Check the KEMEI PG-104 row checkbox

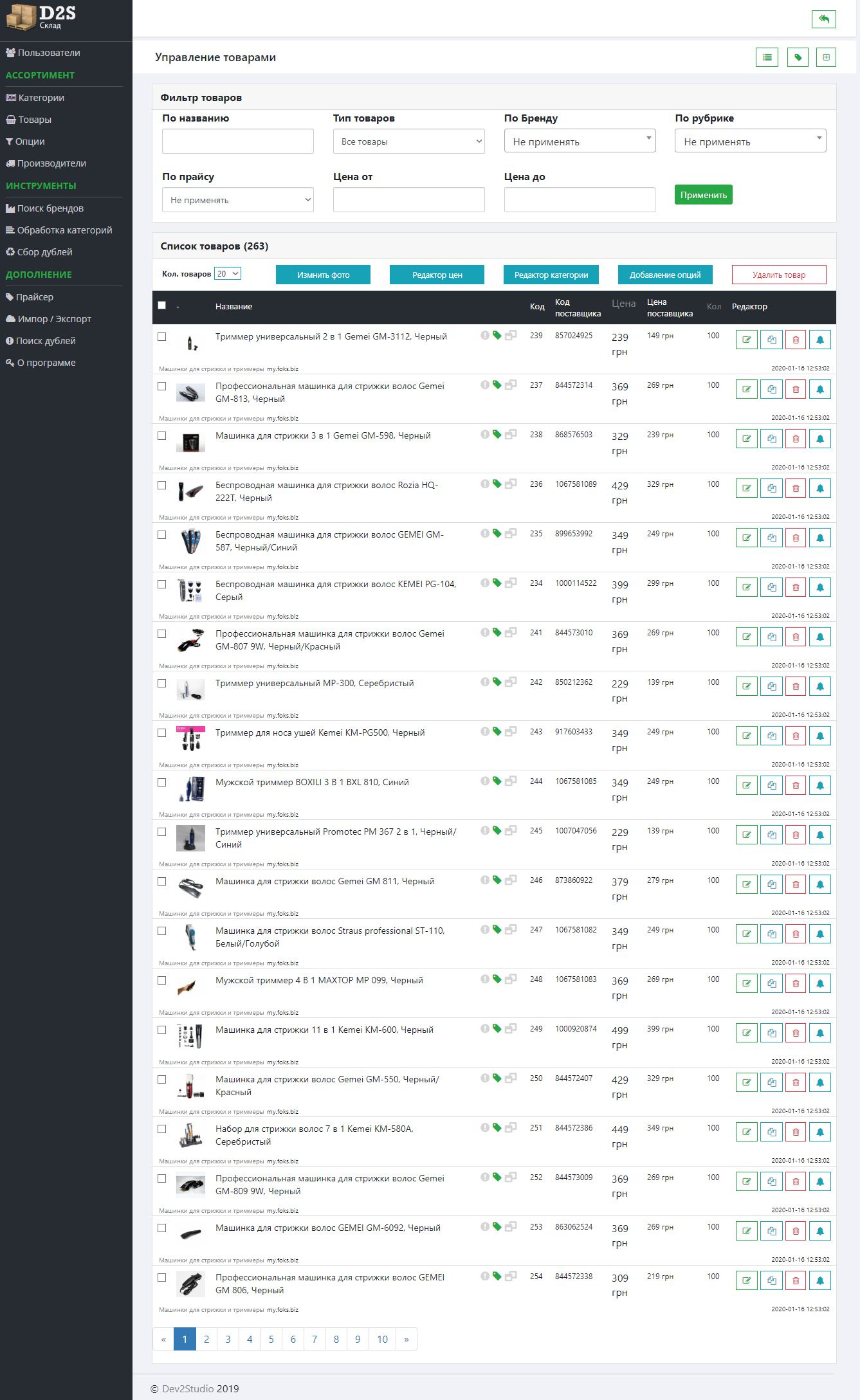pos(162,584)
